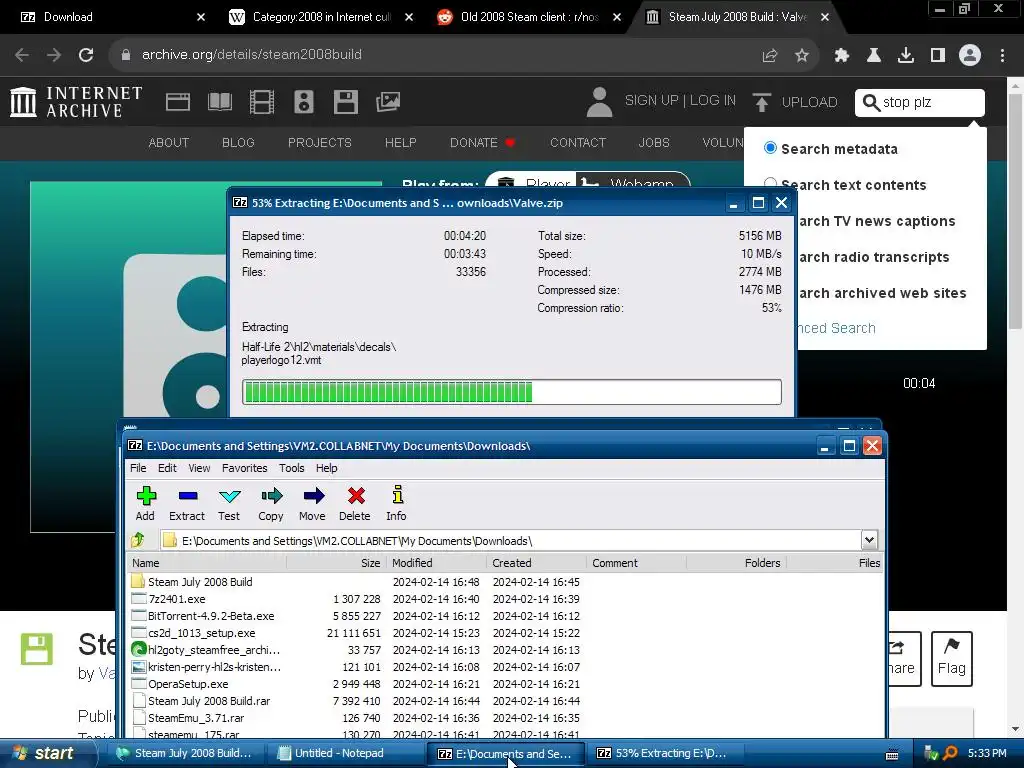Select OperaSetup.exe in the file list

coord(188,684)
